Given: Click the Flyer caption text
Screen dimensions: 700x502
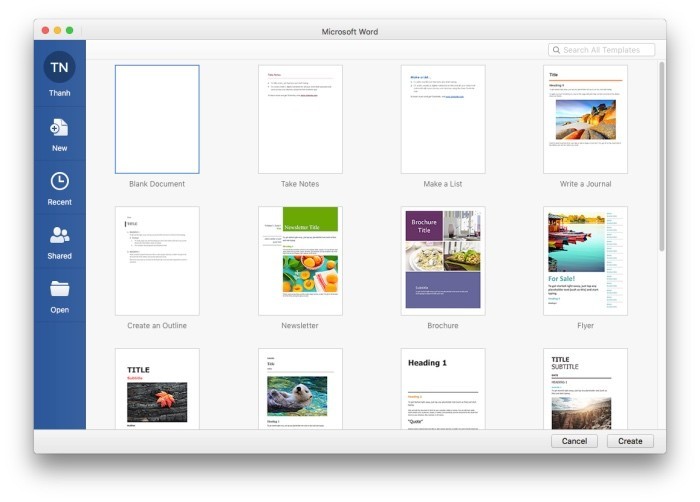Looking at the screenshot, I should pos(585,326).
